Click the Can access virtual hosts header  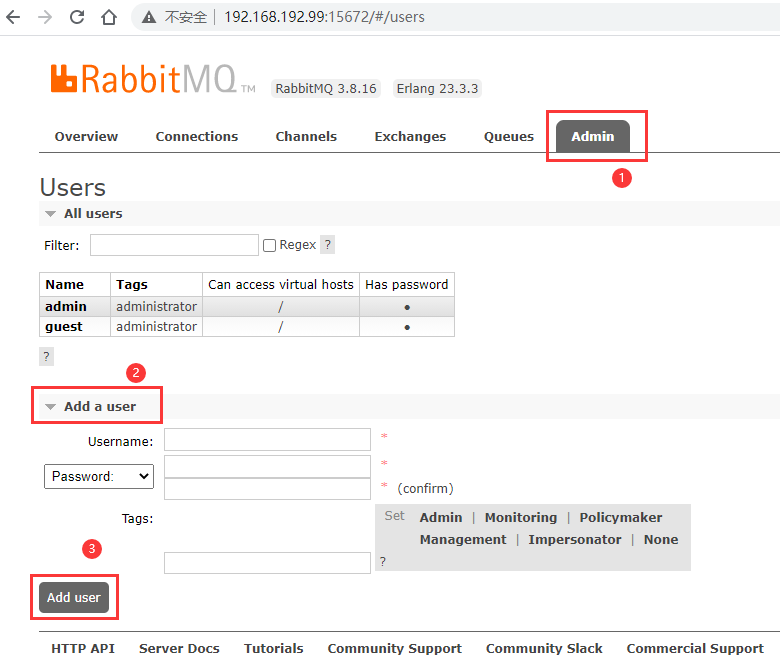[x=281, y=284]
